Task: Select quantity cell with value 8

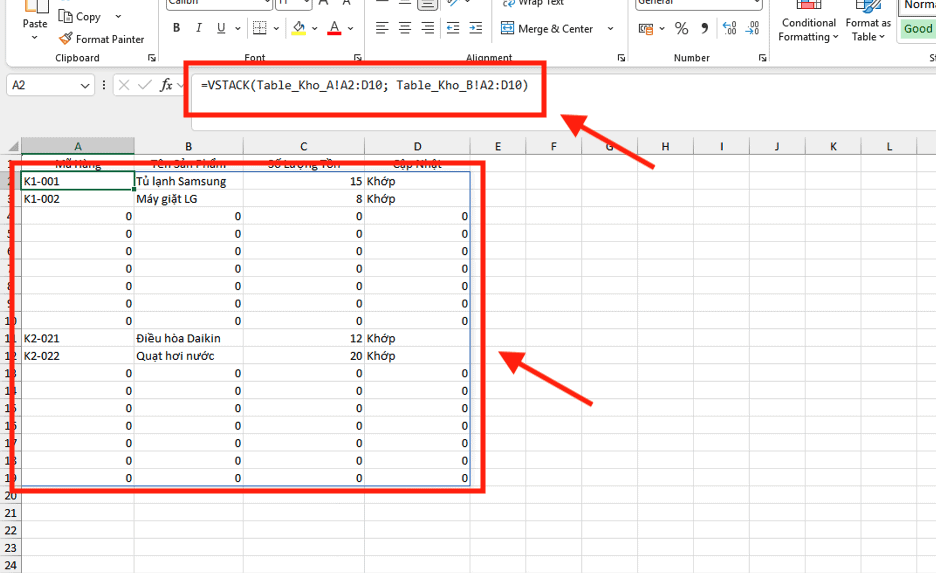Action: [x=304, y=199]
